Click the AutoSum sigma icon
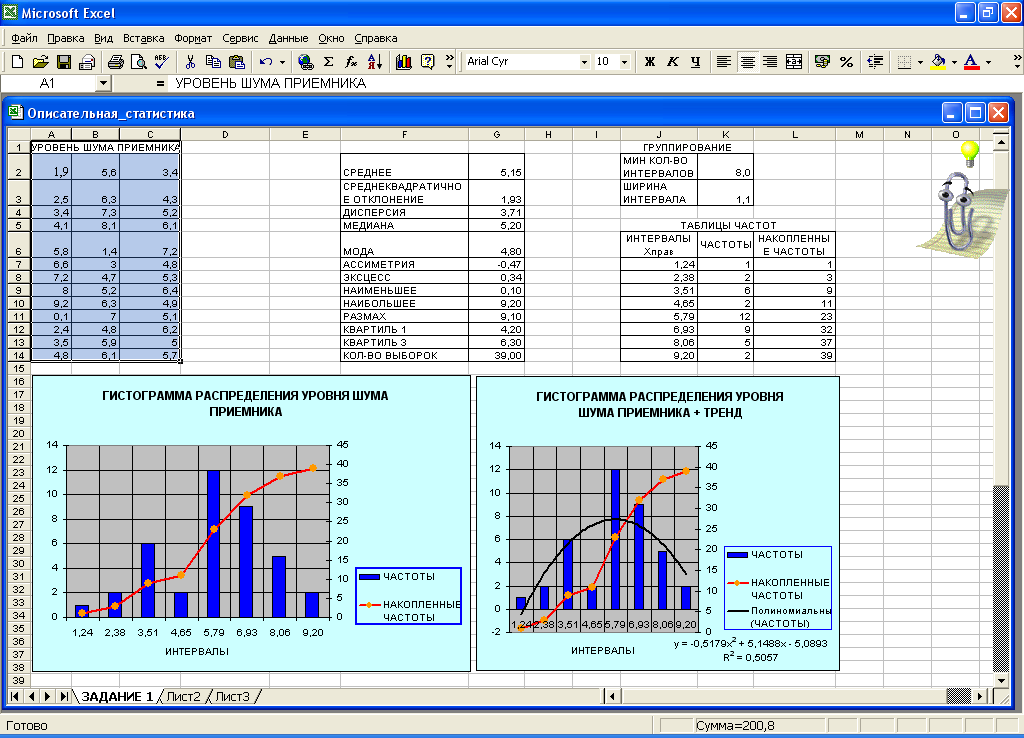The width and height of the screenshot is (1024, 738). pos(328,61)
